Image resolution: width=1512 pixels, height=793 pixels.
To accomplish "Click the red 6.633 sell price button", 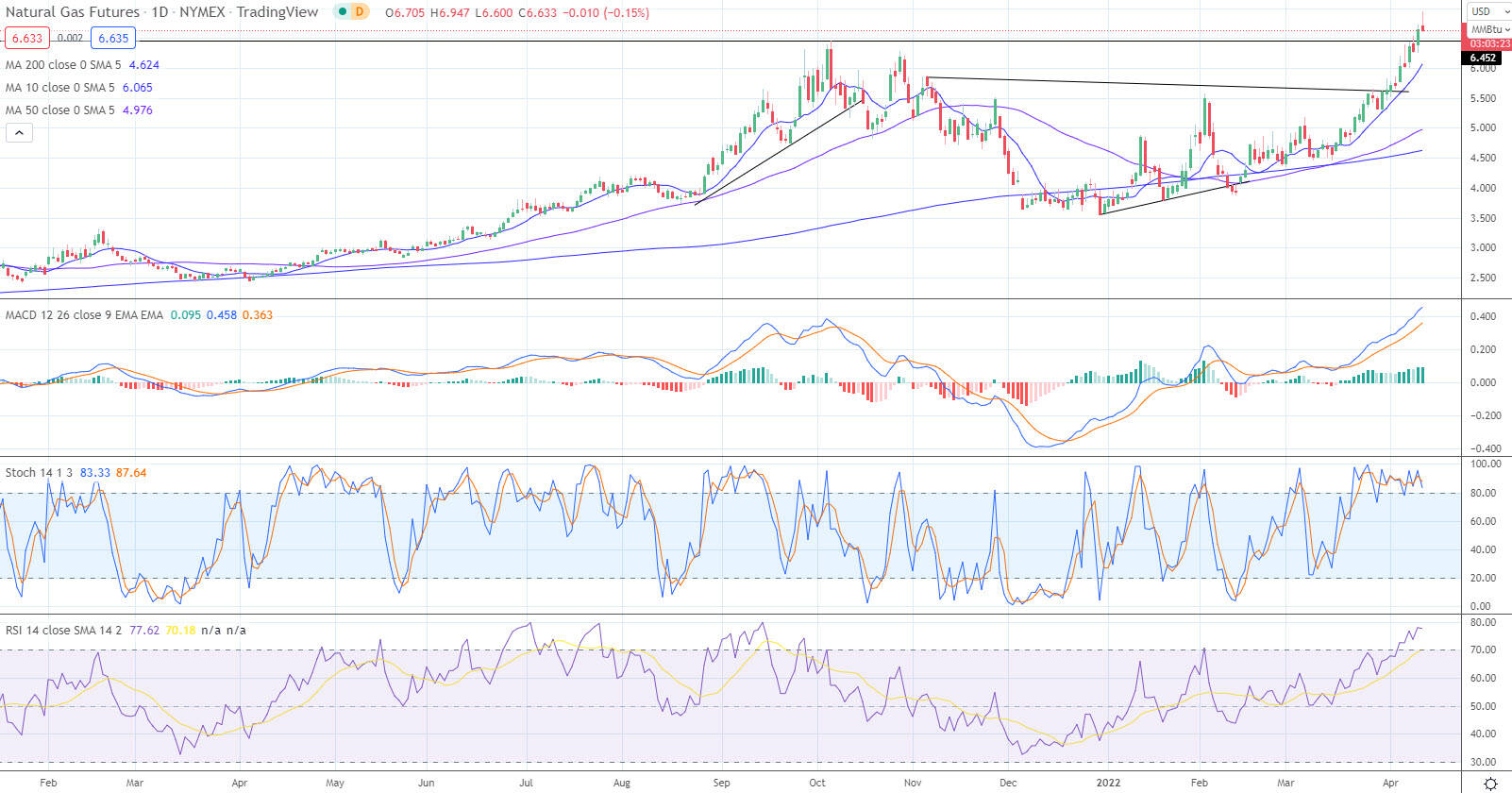I will (27, 39).
